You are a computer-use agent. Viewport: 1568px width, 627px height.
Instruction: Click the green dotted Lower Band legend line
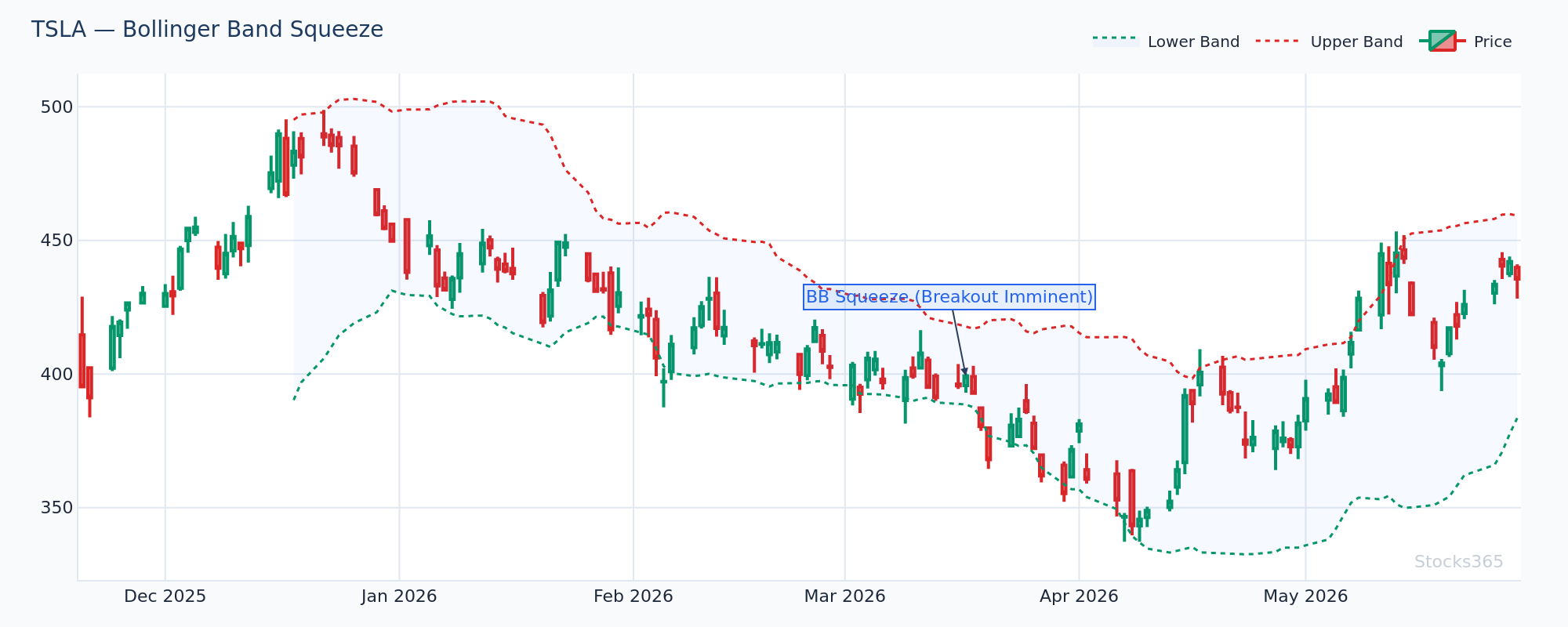point(1116,38)
